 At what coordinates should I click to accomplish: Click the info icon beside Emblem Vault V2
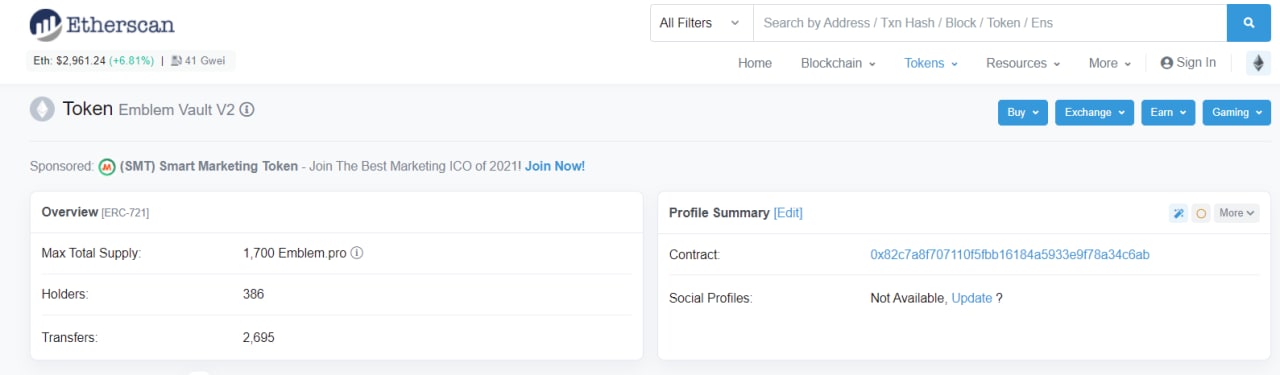coord(247,110)
